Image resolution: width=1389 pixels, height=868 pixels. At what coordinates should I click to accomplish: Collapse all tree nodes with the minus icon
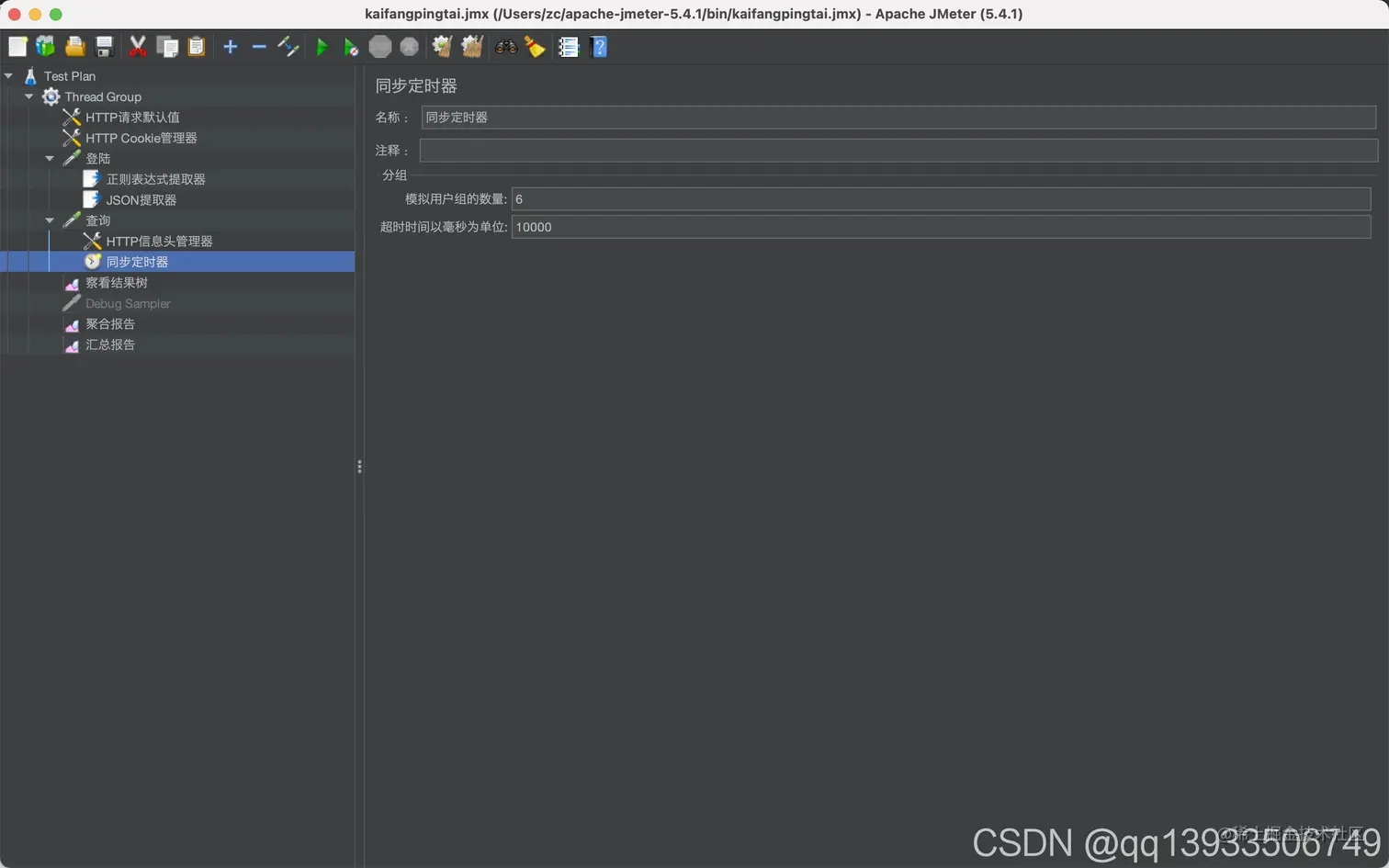pos(259,47)
